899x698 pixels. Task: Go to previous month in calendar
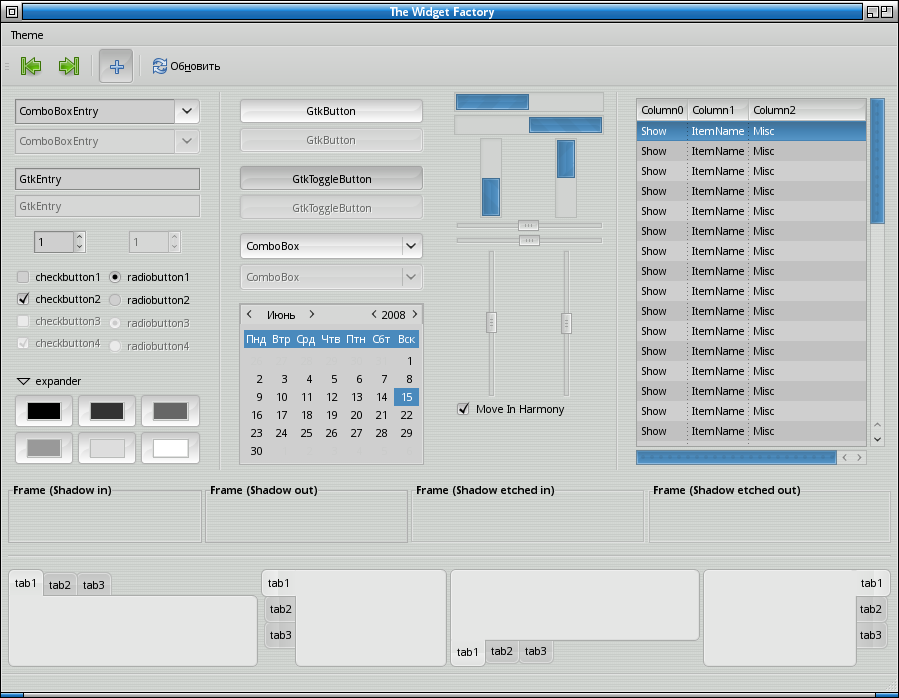pos(249,314)
